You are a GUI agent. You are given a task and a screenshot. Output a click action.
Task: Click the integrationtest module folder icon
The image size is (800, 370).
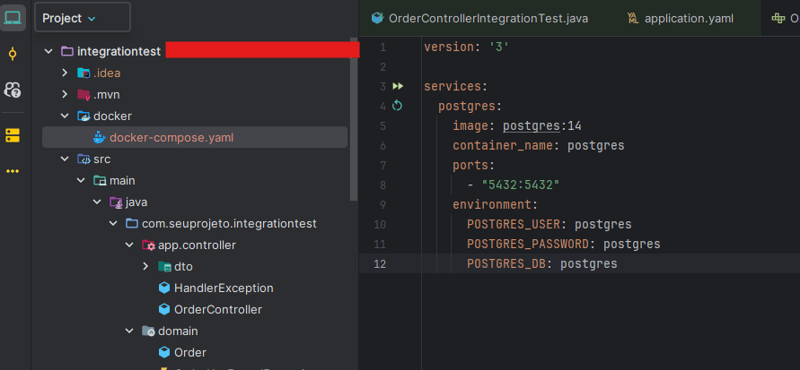tap(67, 51)
